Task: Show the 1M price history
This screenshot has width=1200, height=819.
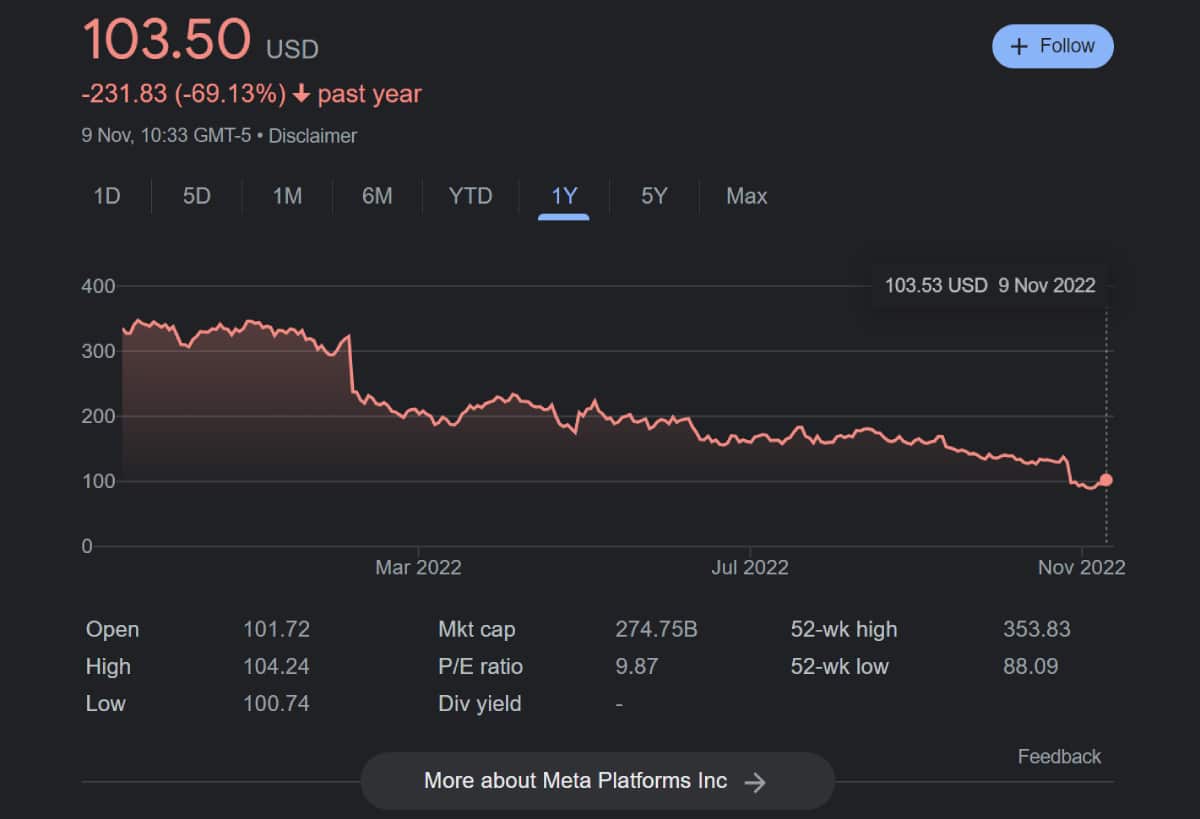Action: [287, 196]
